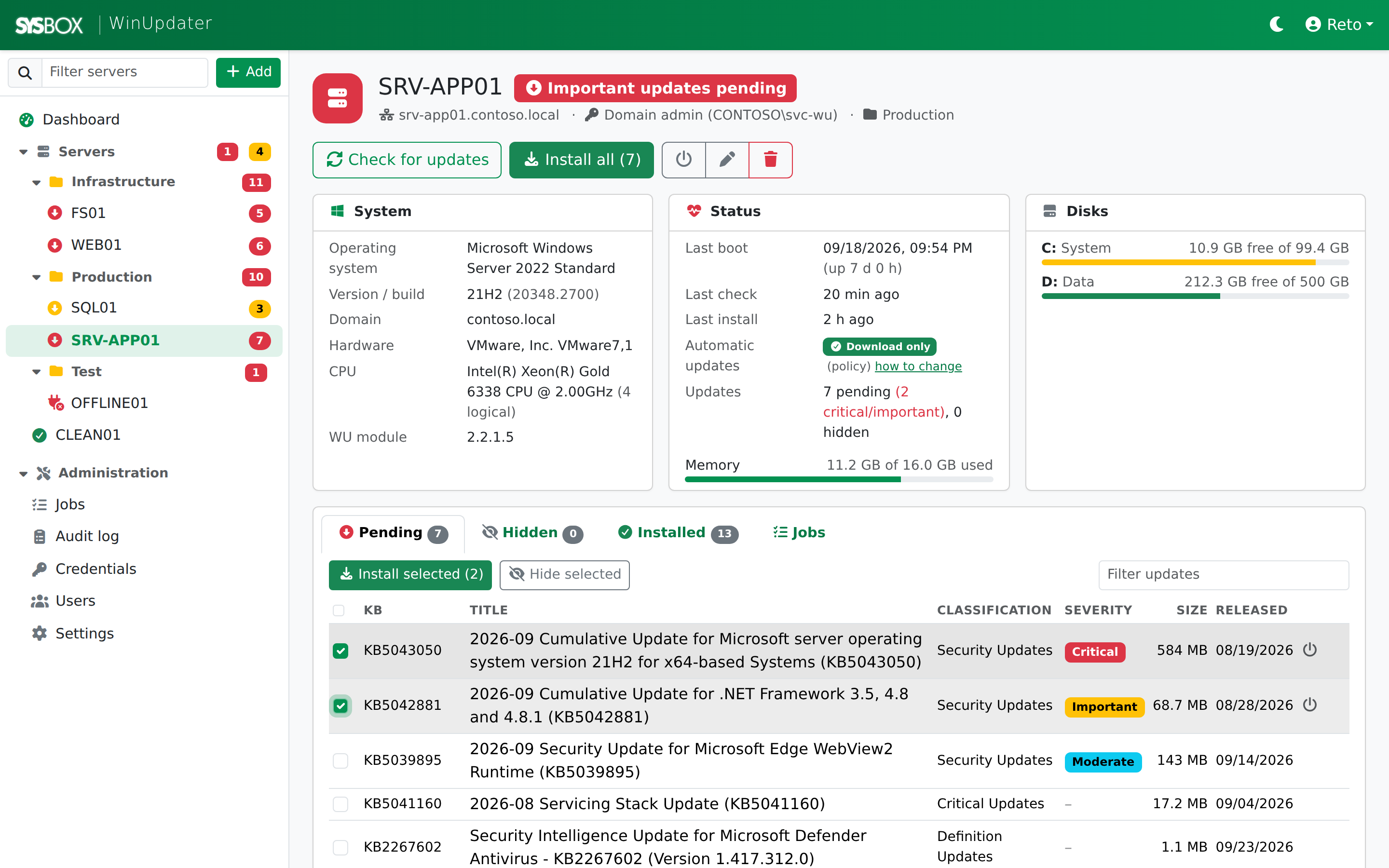Collapse the Administration section
This screenshot has width=1389, height=868.
coord(23,474)
